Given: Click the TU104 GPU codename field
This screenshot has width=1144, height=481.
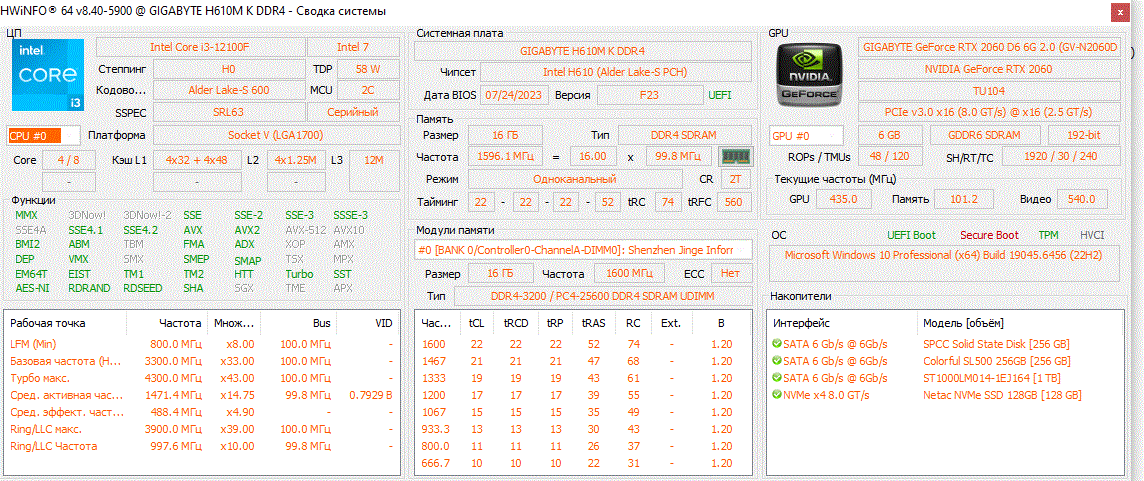Looking at the screenshot, I should [989, 91].
